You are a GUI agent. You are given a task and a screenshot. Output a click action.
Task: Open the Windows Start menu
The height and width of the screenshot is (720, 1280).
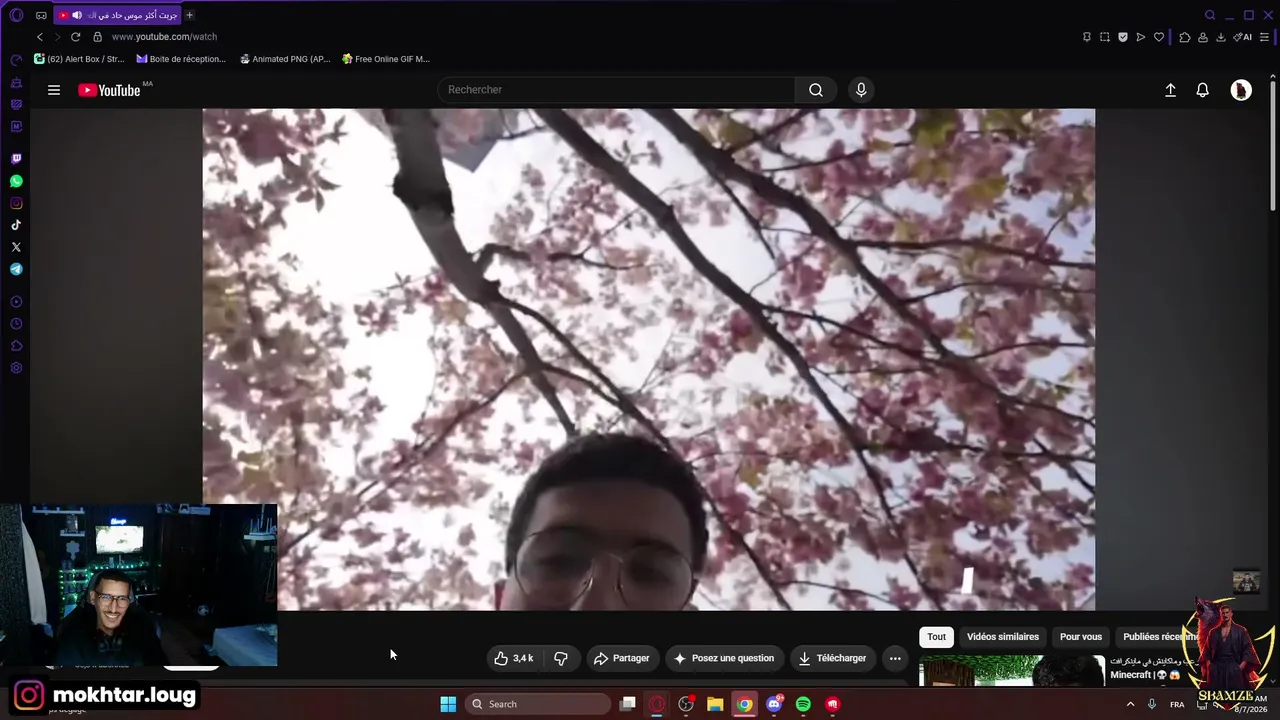coord(448,704)
